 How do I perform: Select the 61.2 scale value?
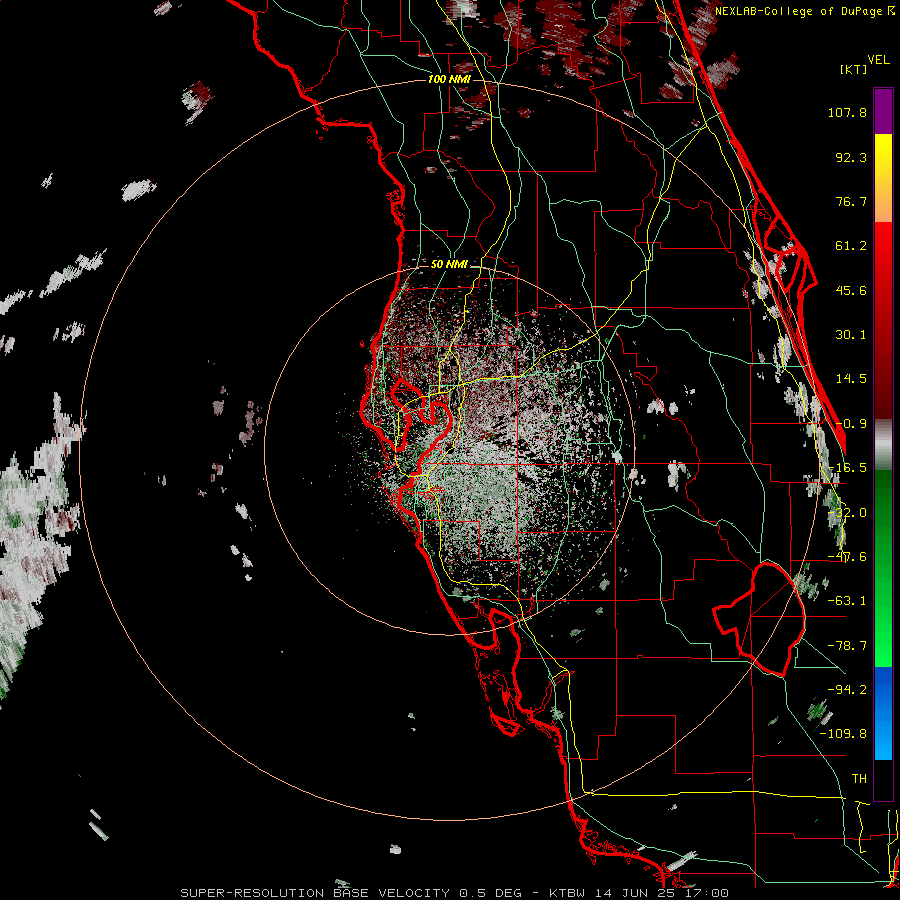851,246
